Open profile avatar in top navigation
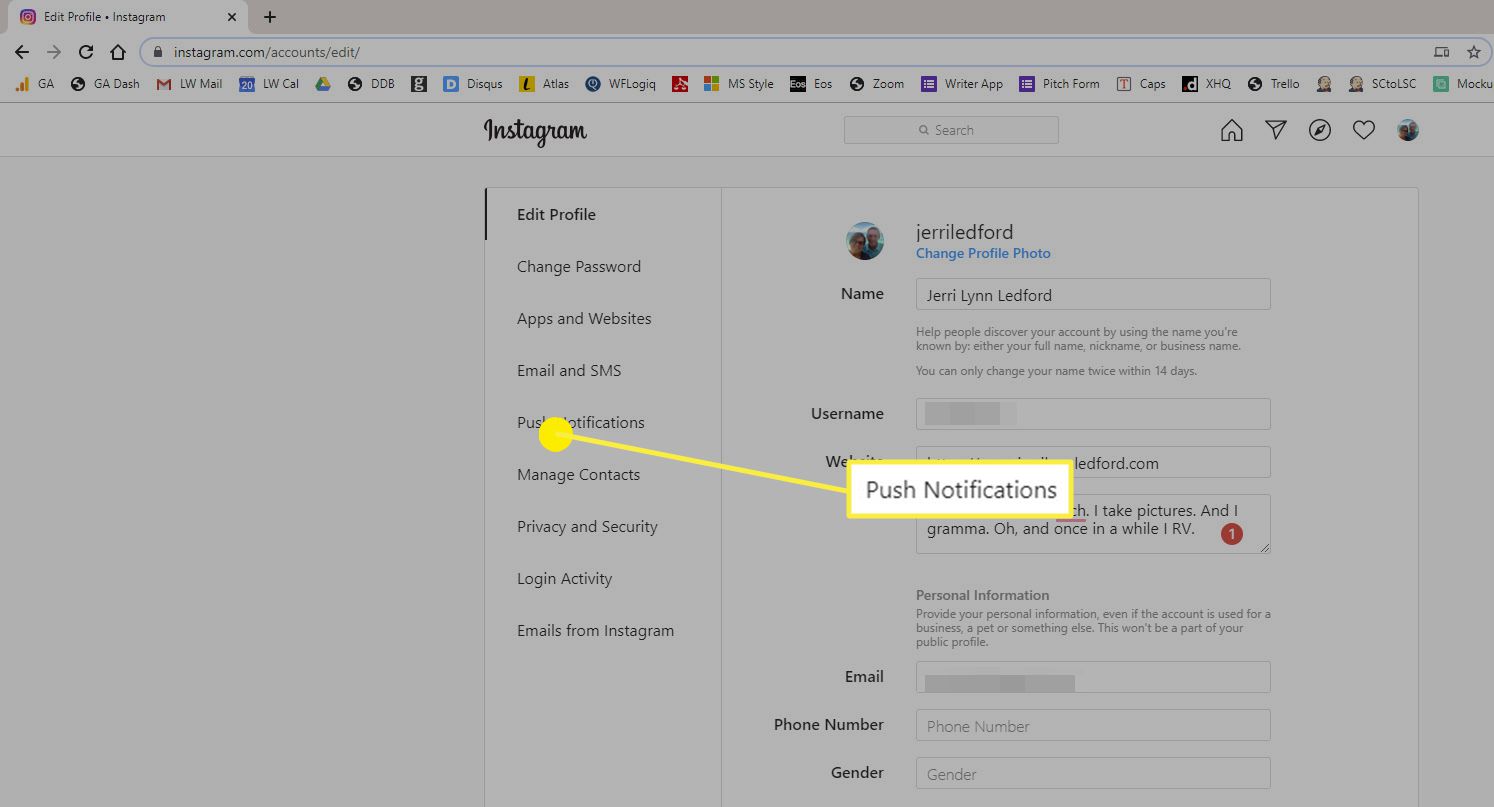Image resolution: width=1494 pixels, height=807 pixels. coord(1408,130)
